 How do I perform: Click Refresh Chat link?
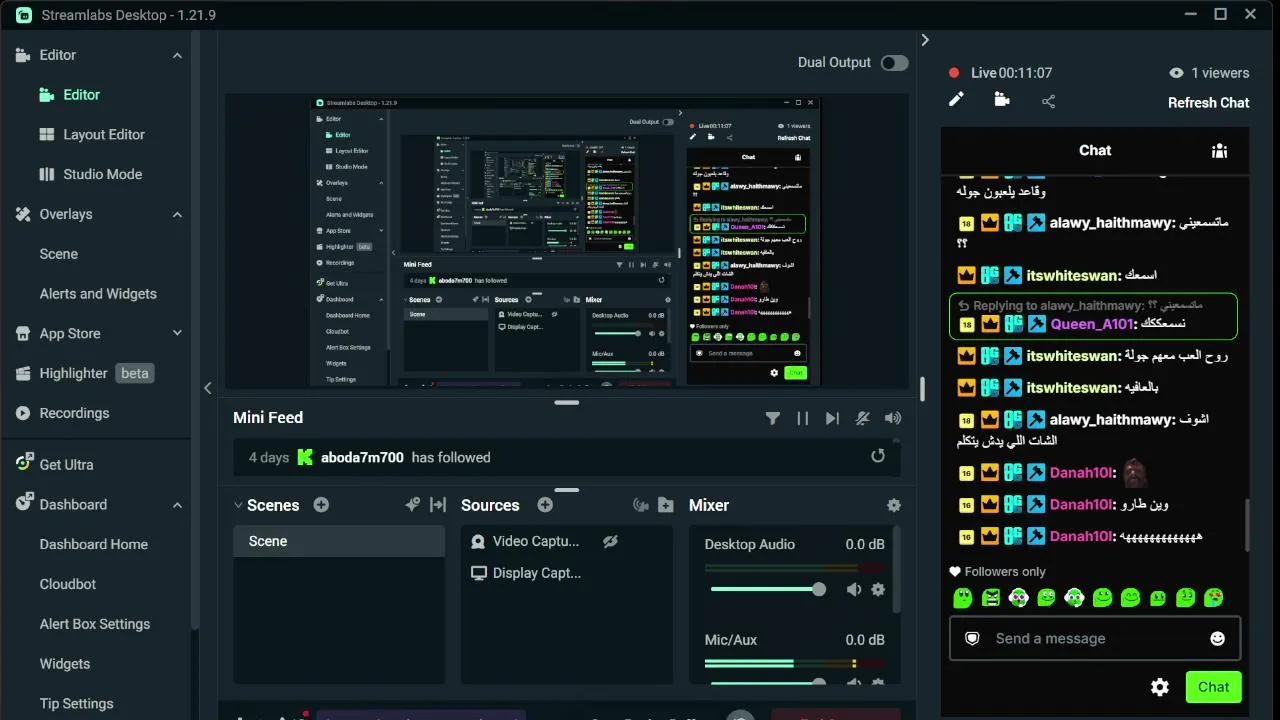(1208, 103)
